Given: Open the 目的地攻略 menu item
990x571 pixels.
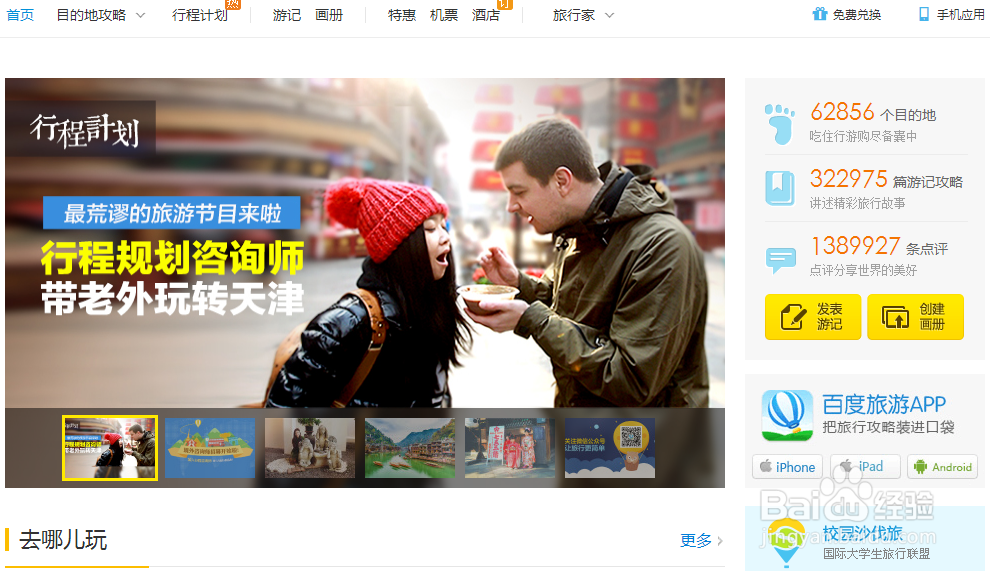Looking at the screenshot, I should tap(92, 15).
